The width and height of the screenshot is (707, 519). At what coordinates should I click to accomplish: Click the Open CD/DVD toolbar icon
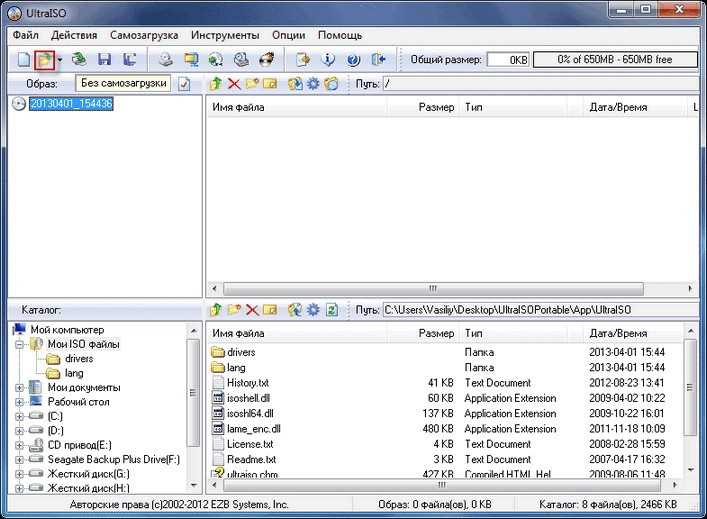tap(79, 59)
